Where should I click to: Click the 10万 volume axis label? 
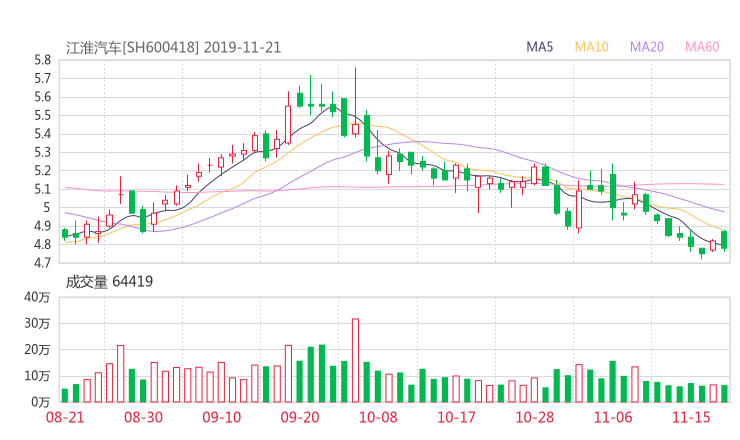coord(37,376)
